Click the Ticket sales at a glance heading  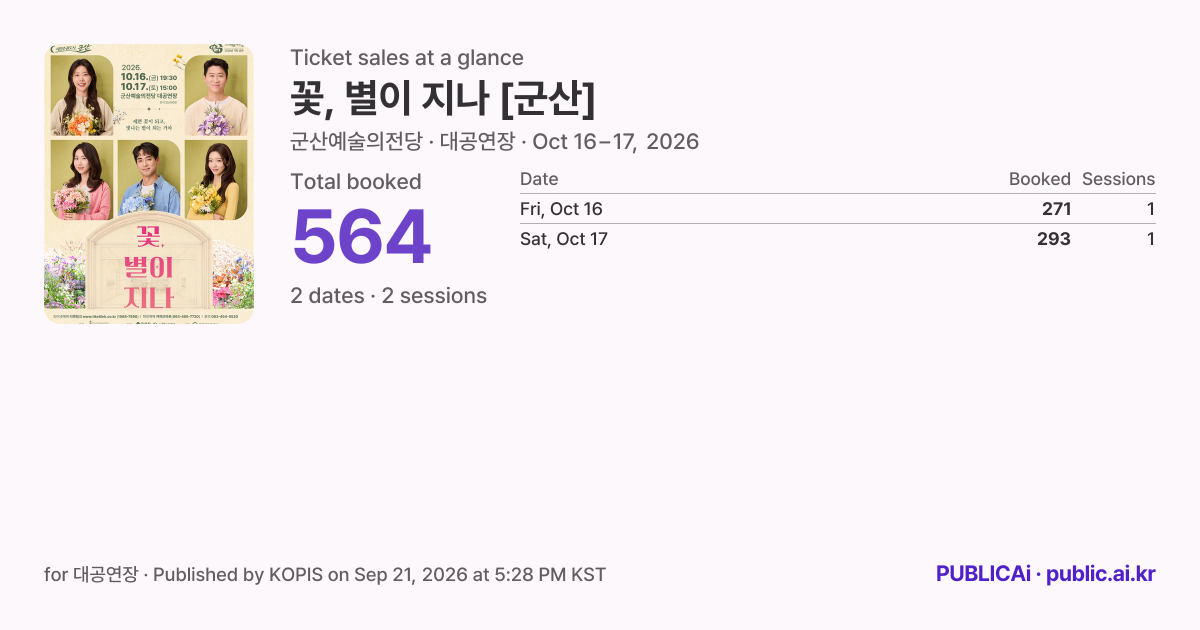point(407,58)
